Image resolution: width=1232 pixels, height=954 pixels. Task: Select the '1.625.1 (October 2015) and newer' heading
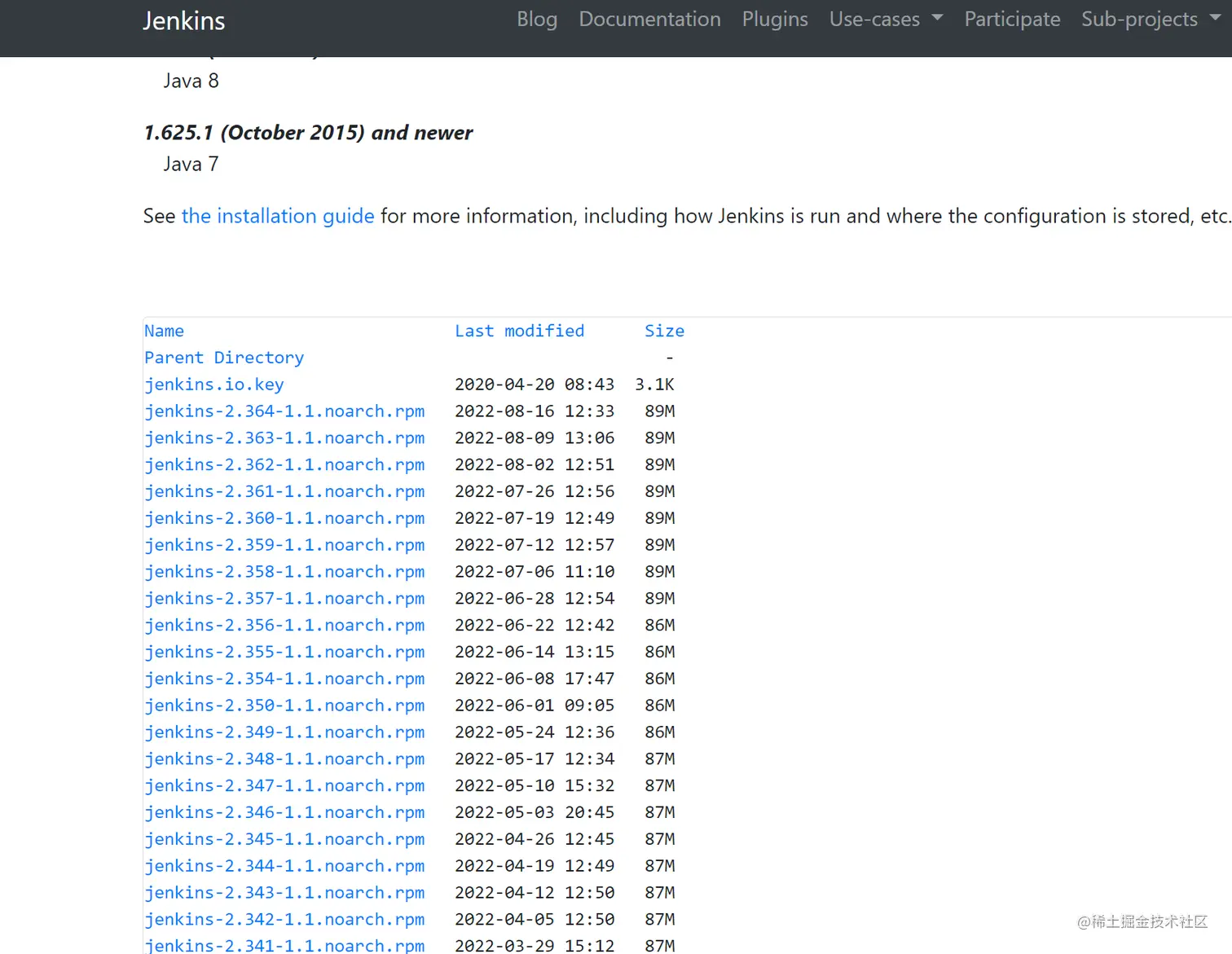pyautogui.click(x=308, y=133)
